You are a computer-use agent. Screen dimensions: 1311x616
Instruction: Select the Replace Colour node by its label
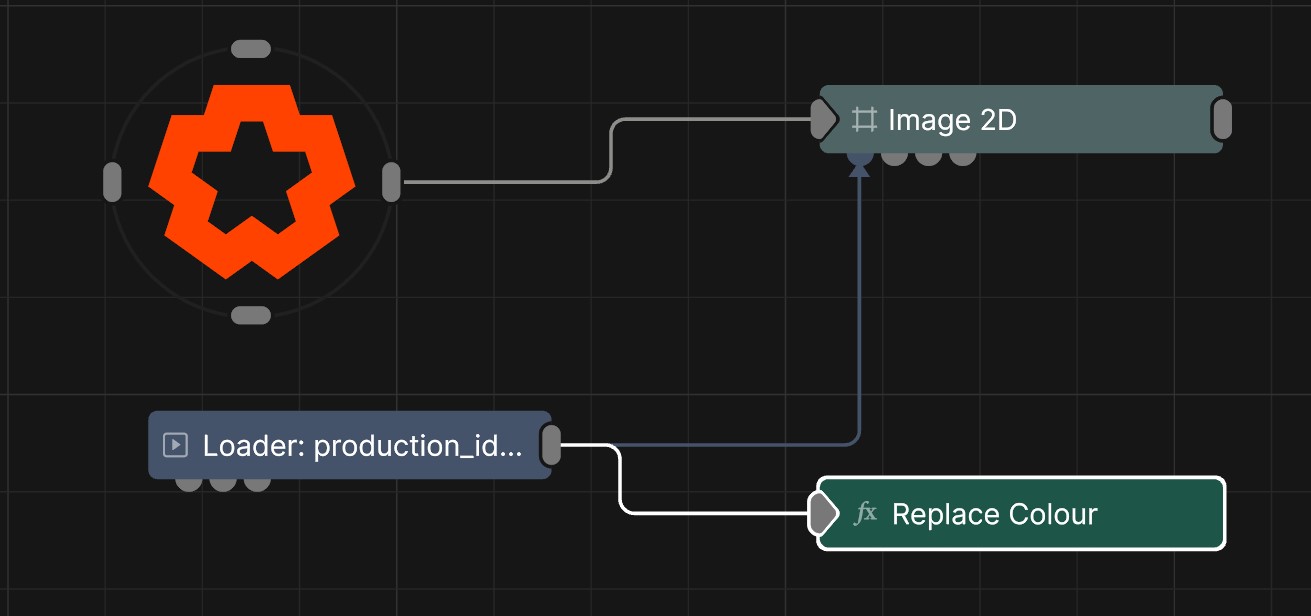(x=994, y=514)
